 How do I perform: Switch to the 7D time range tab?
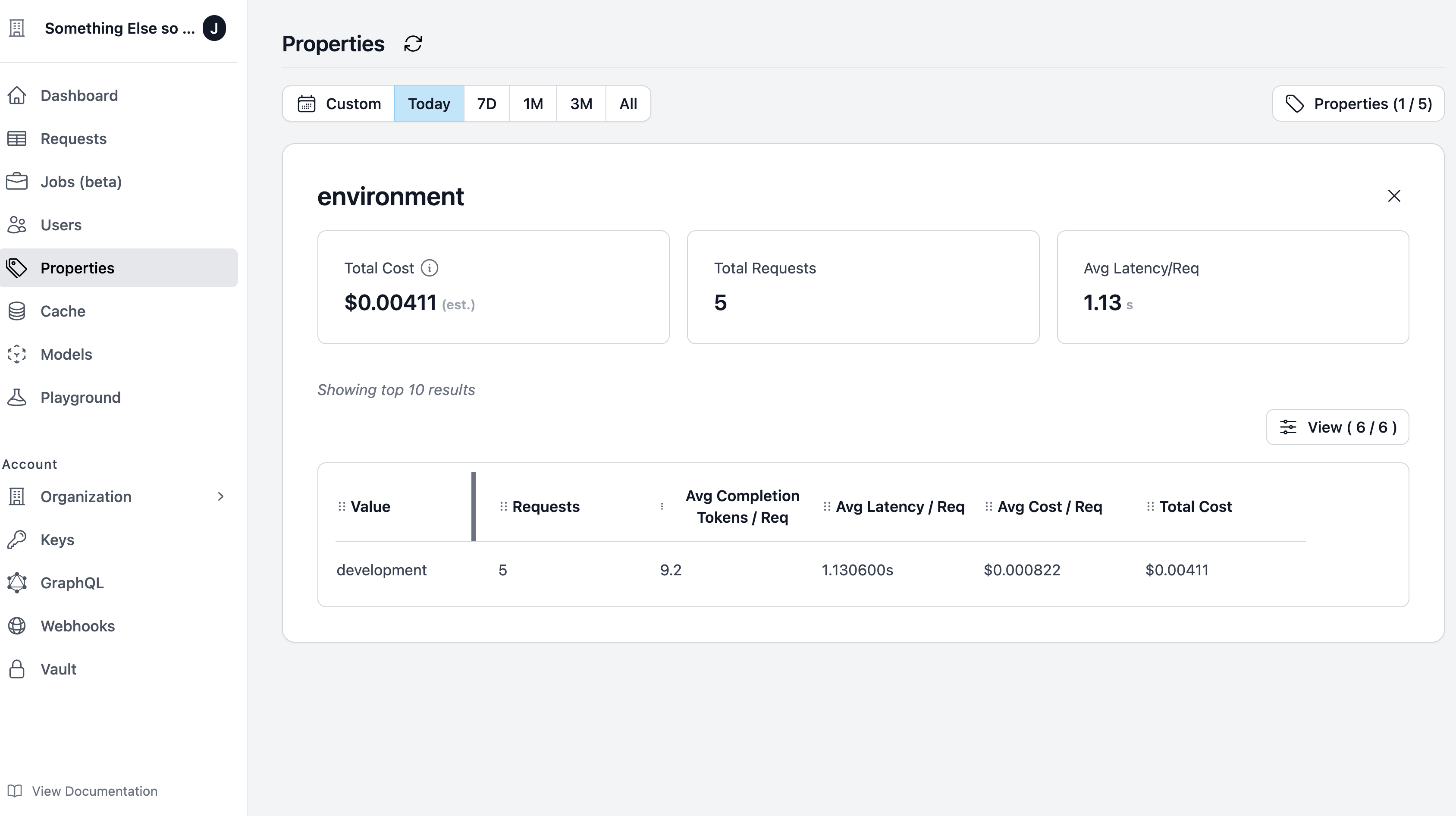pos(486,104)
